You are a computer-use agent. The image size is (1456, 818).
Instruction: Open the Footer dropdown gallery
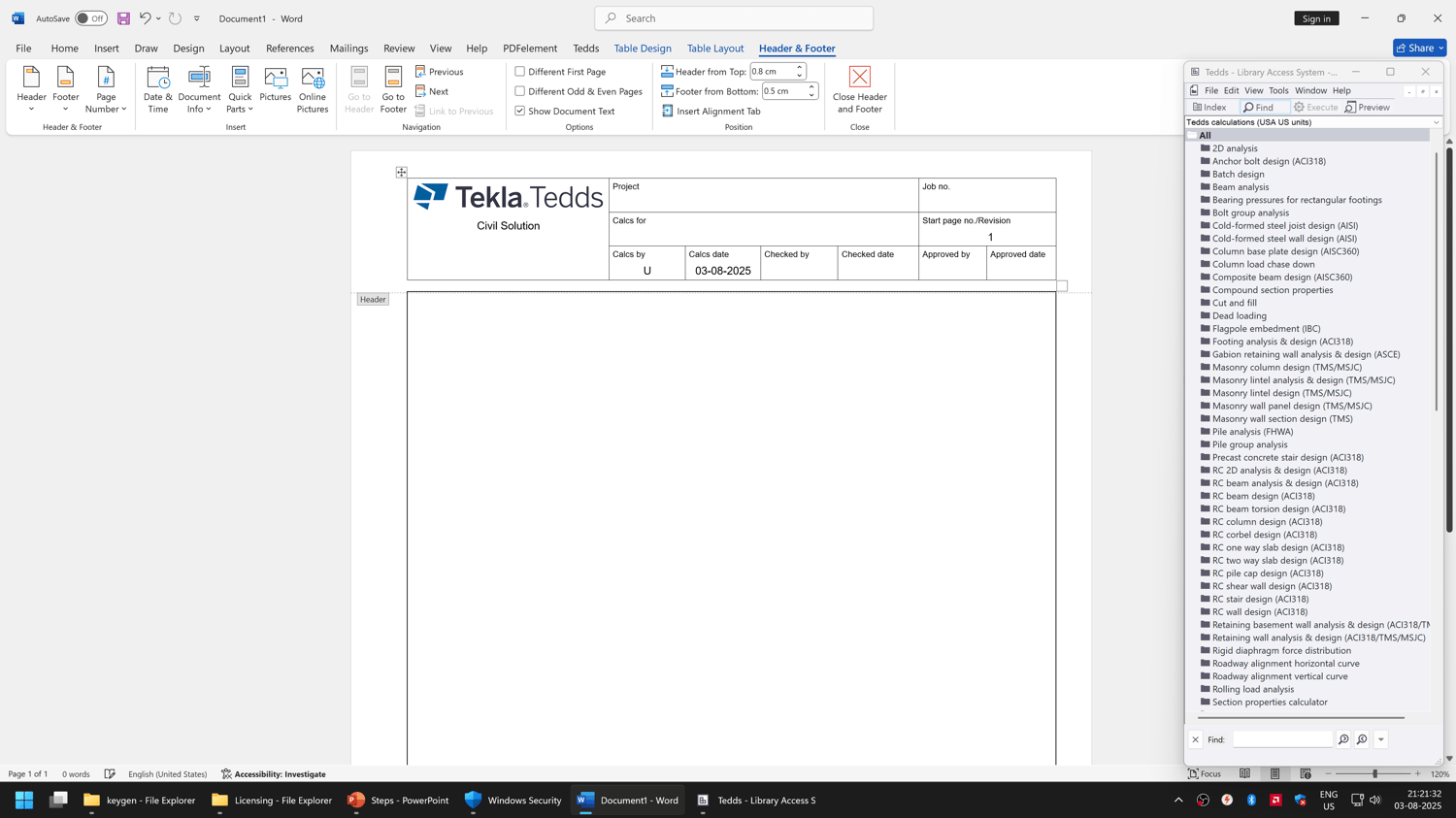pos(66,90)
